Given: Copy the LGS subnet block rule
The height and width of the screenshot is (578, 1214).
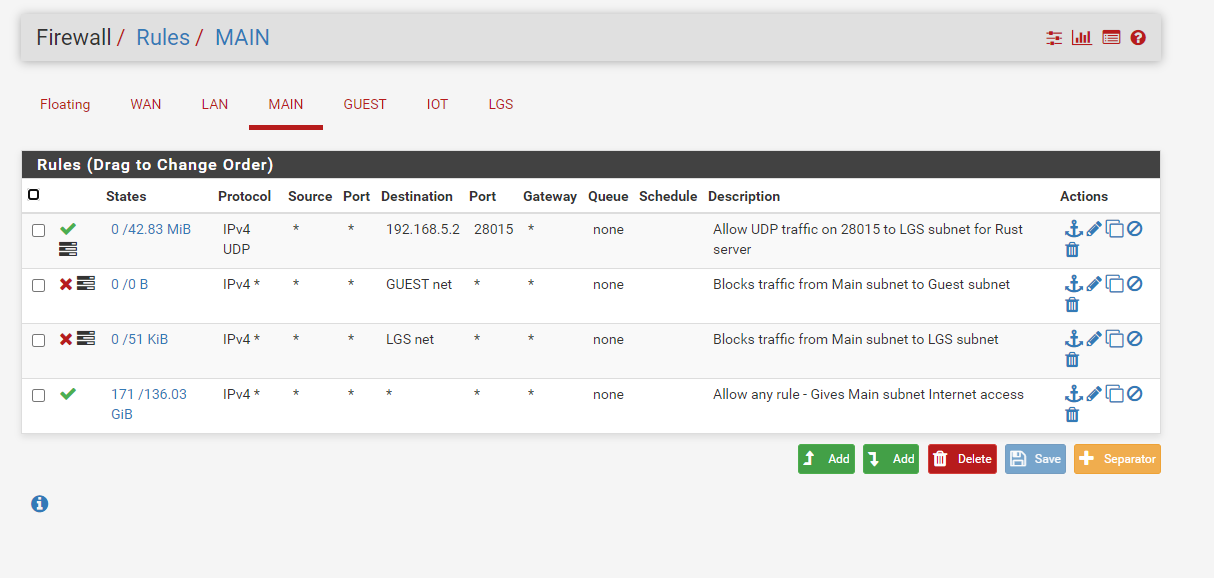Looking at the screenshot, I should [1114, 339].
